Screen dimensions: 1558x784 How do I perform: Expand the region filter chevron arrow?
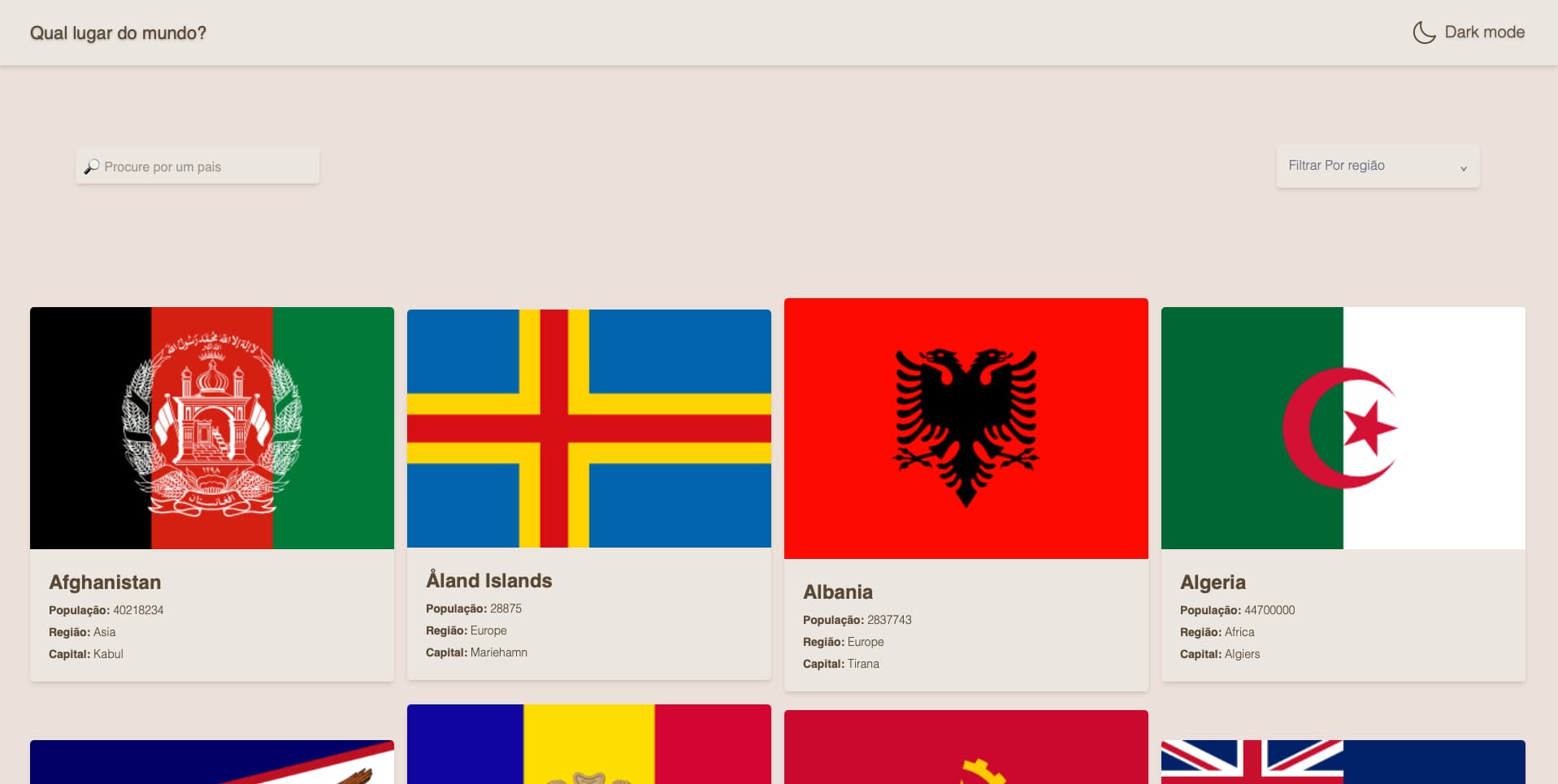point(1463,168)
